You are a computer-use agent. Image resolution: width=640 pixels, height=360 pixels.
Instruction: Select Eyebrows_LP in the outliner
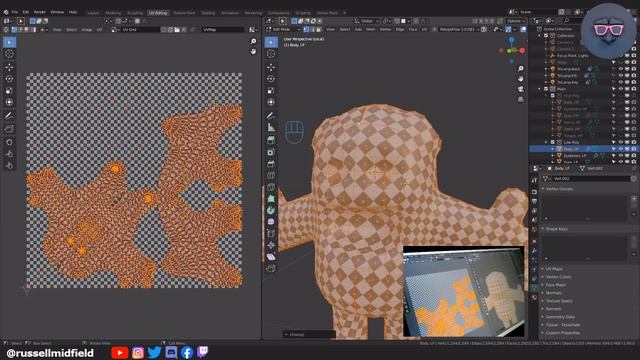575,156
